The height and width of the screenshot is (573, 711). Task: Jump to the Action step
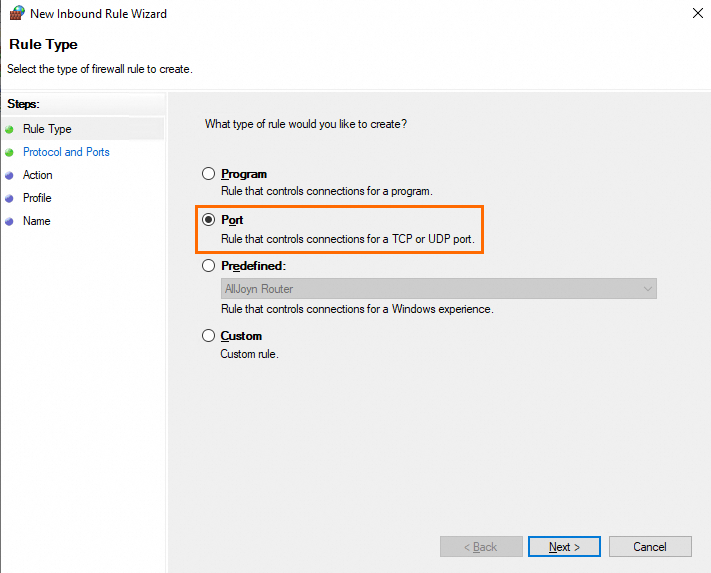pos(38,175)
